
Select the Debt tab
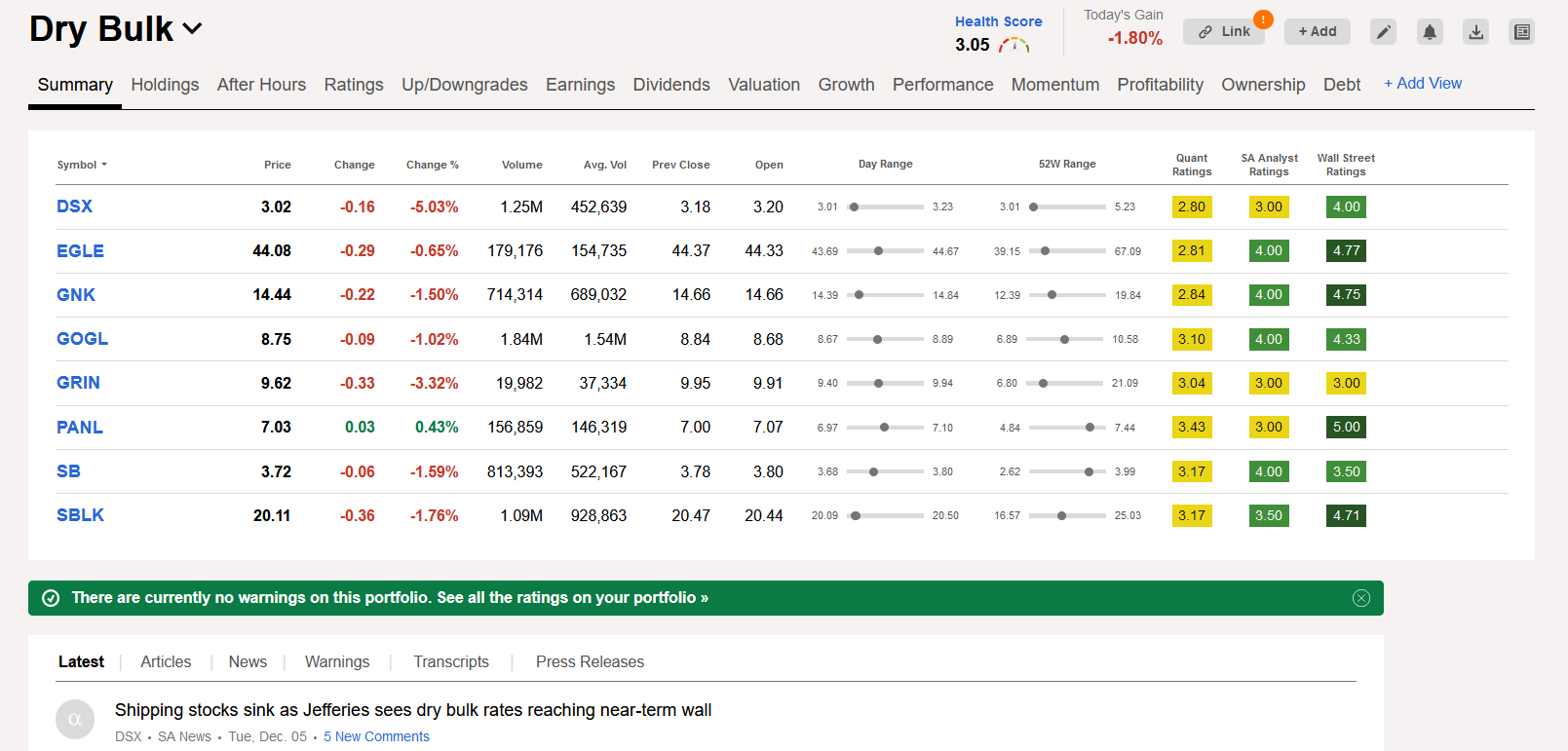pos(1342,85)
